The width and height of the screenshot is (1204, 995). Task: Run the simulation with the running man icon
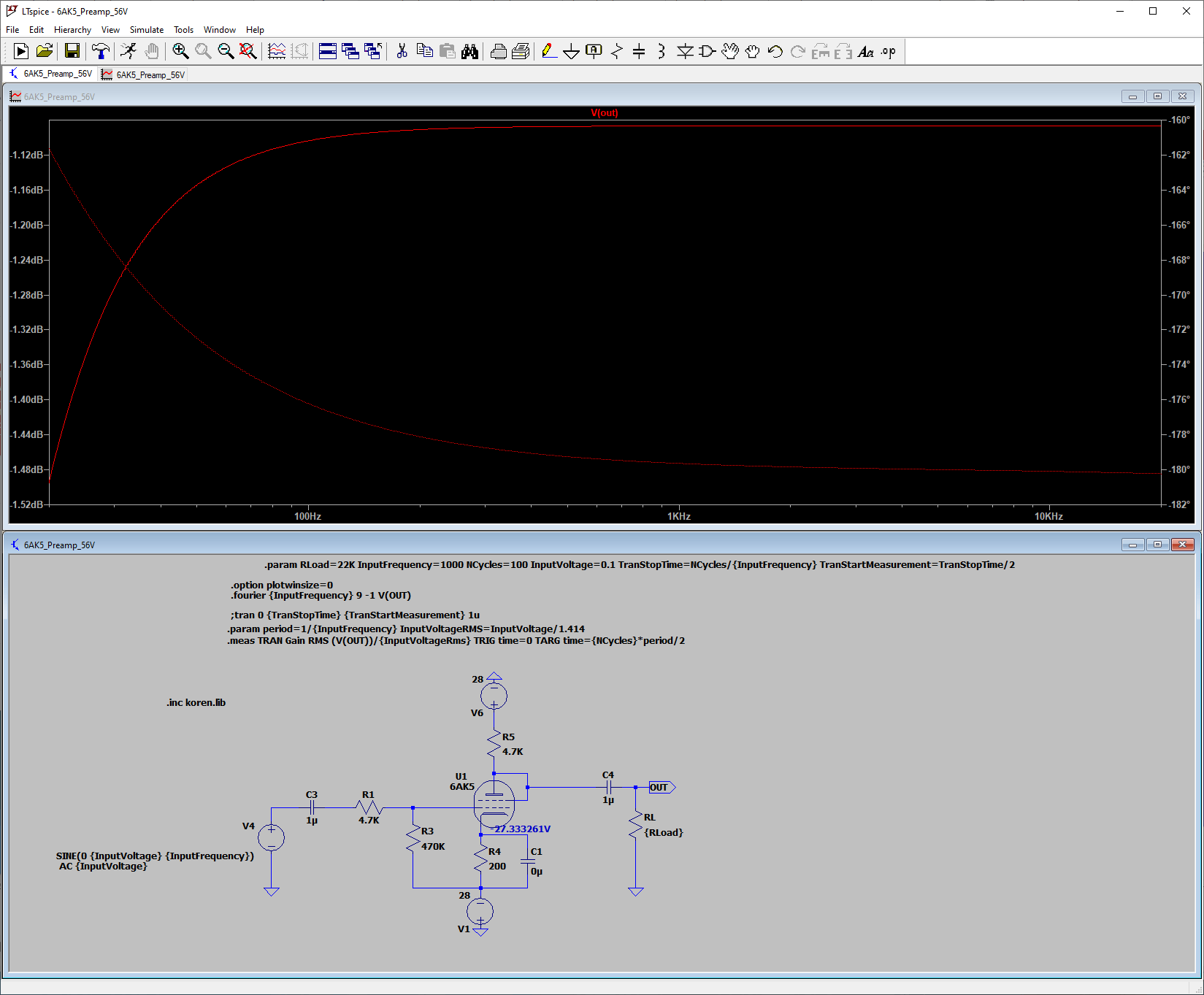pyautogui.click(x=129, y=51)
